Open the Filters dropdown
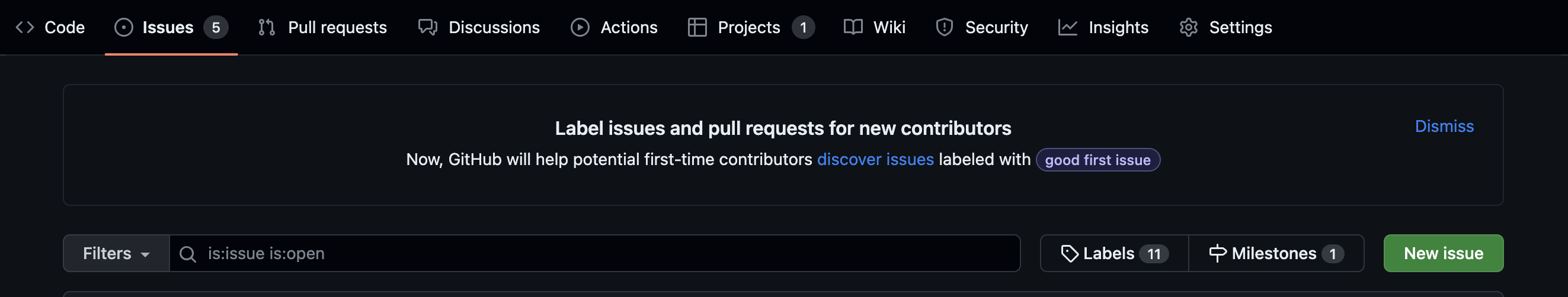Viewport: 1568px width, 297px height. coord(116,253)
